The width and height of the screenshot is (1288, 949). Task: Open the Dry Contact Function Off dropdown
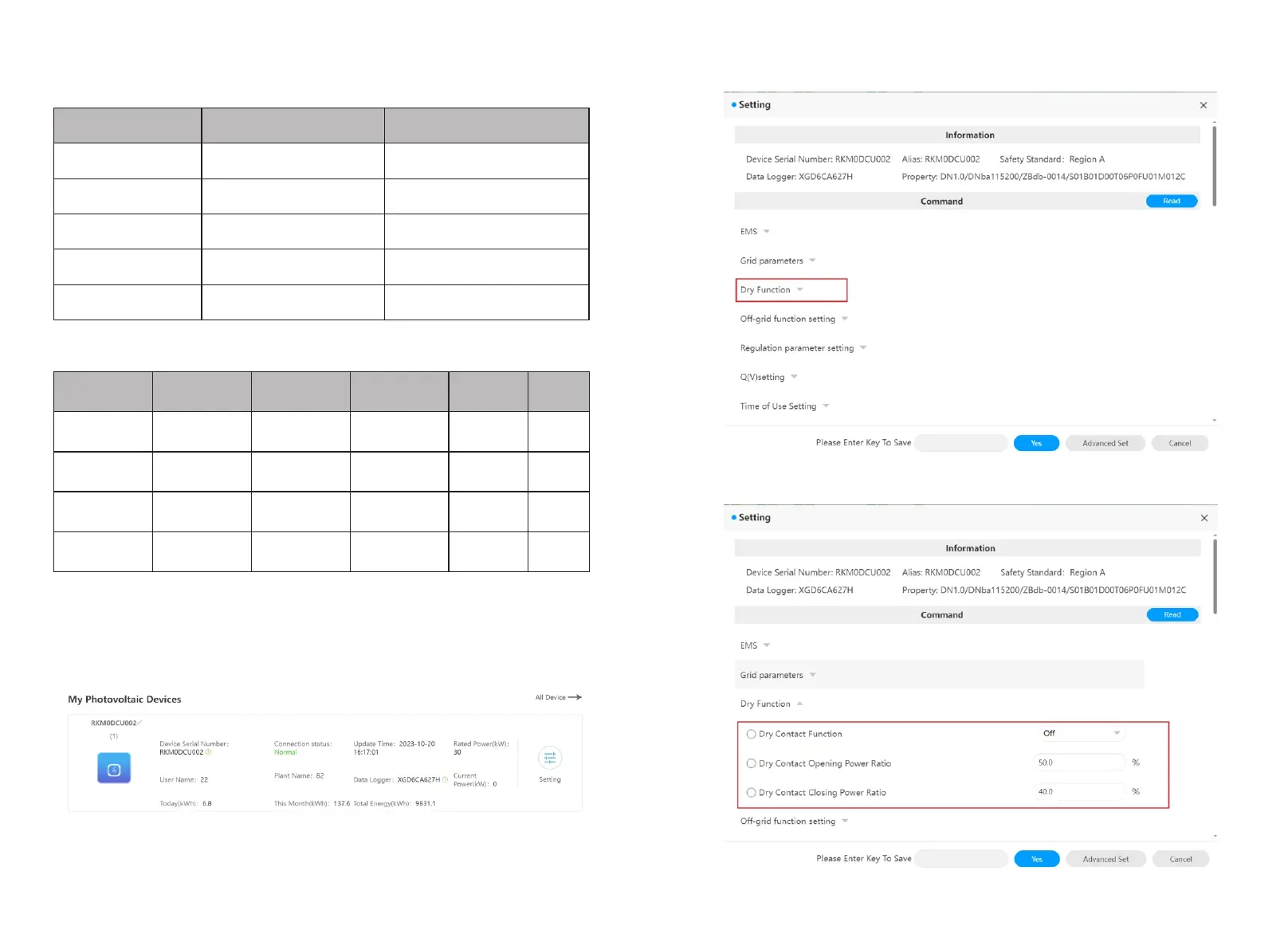tap(1080, 733)
